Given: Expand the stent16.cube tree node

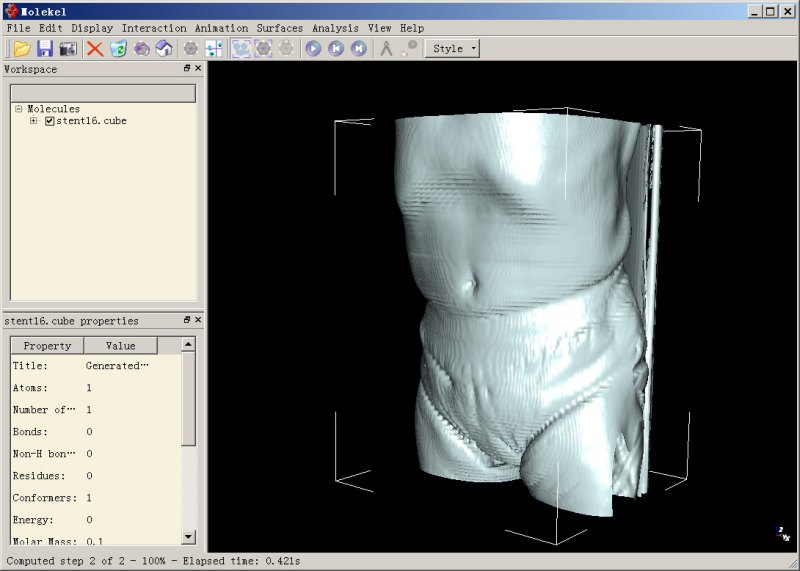Looking at the screenshot, I should click(33, 121).
